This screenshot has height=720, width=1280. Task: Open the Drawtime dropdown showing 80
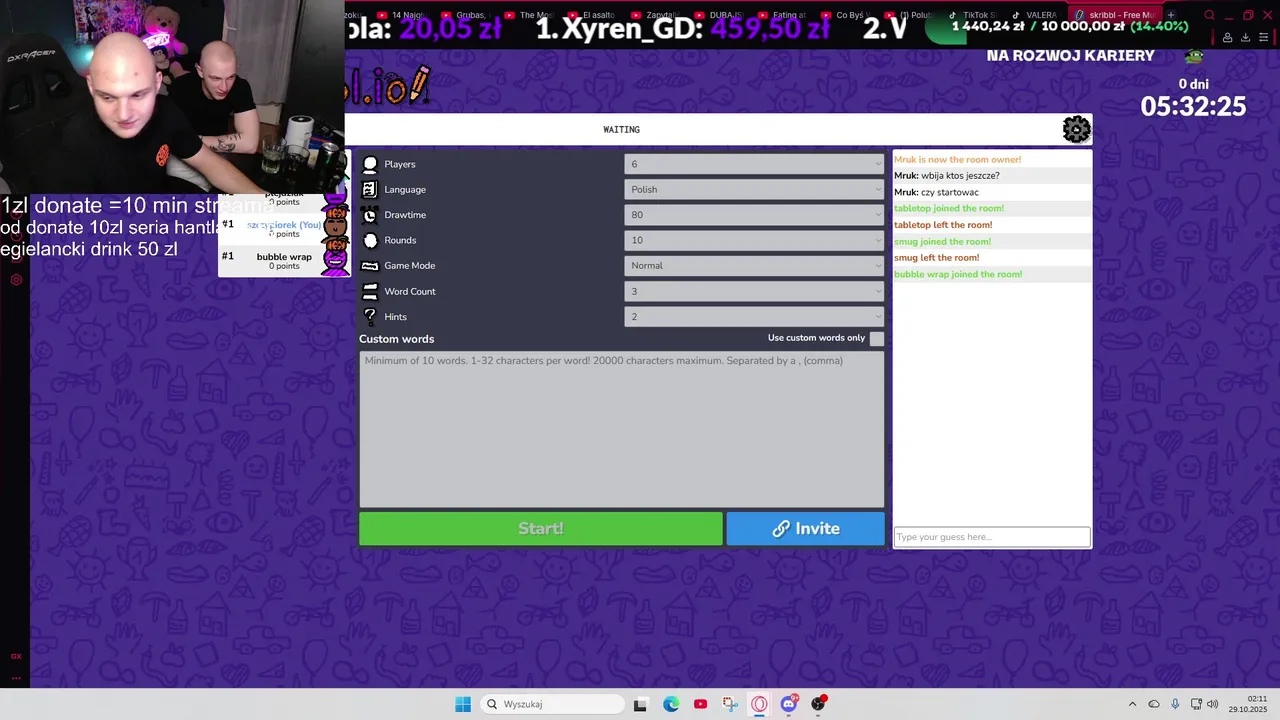(x=754, y=215)
